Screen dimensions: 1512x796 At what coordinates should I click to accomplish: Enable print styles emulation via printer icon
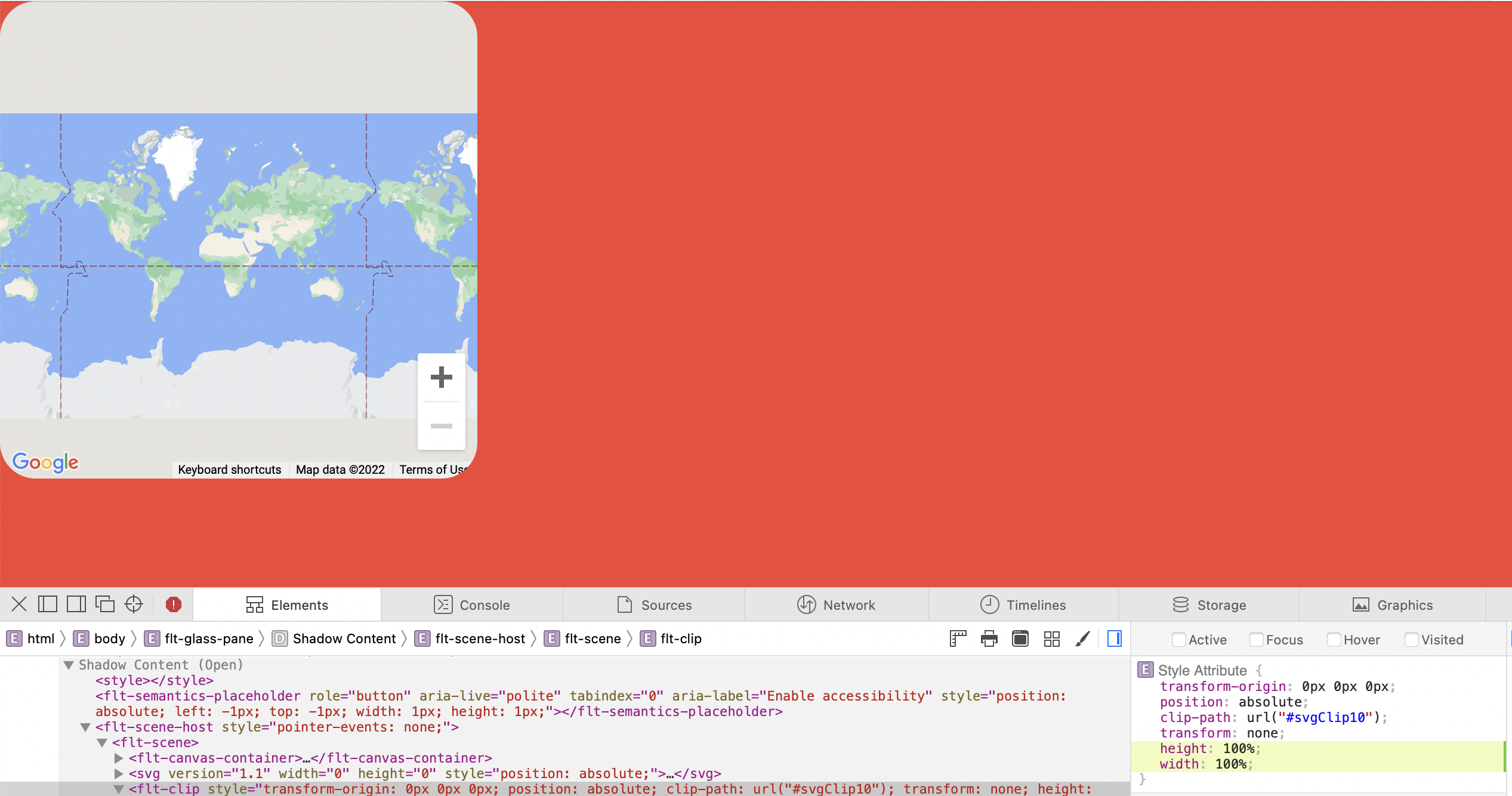[x=989, y=638]
